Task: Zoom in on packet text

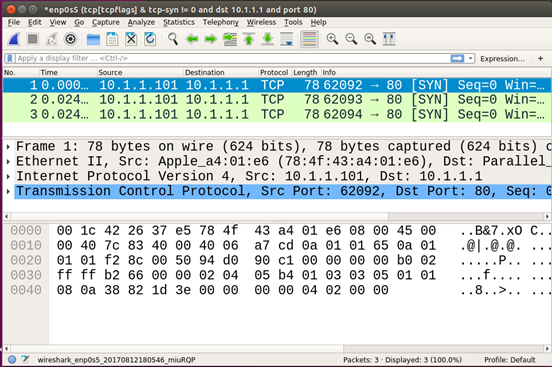Action: pos(332,39)
